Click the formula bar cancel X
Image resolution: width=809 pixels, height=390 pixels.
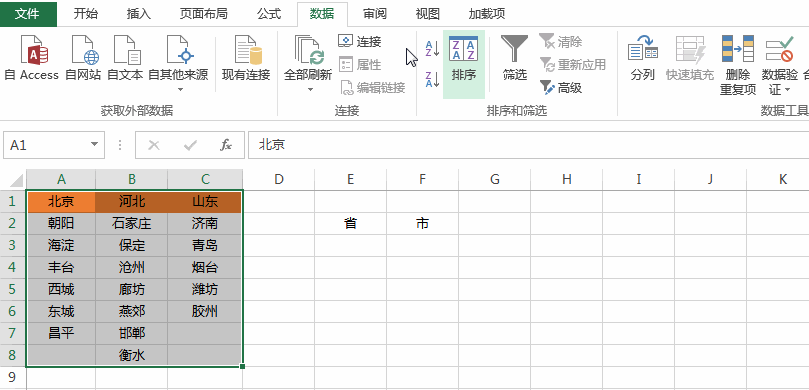[x=154, y=145]
